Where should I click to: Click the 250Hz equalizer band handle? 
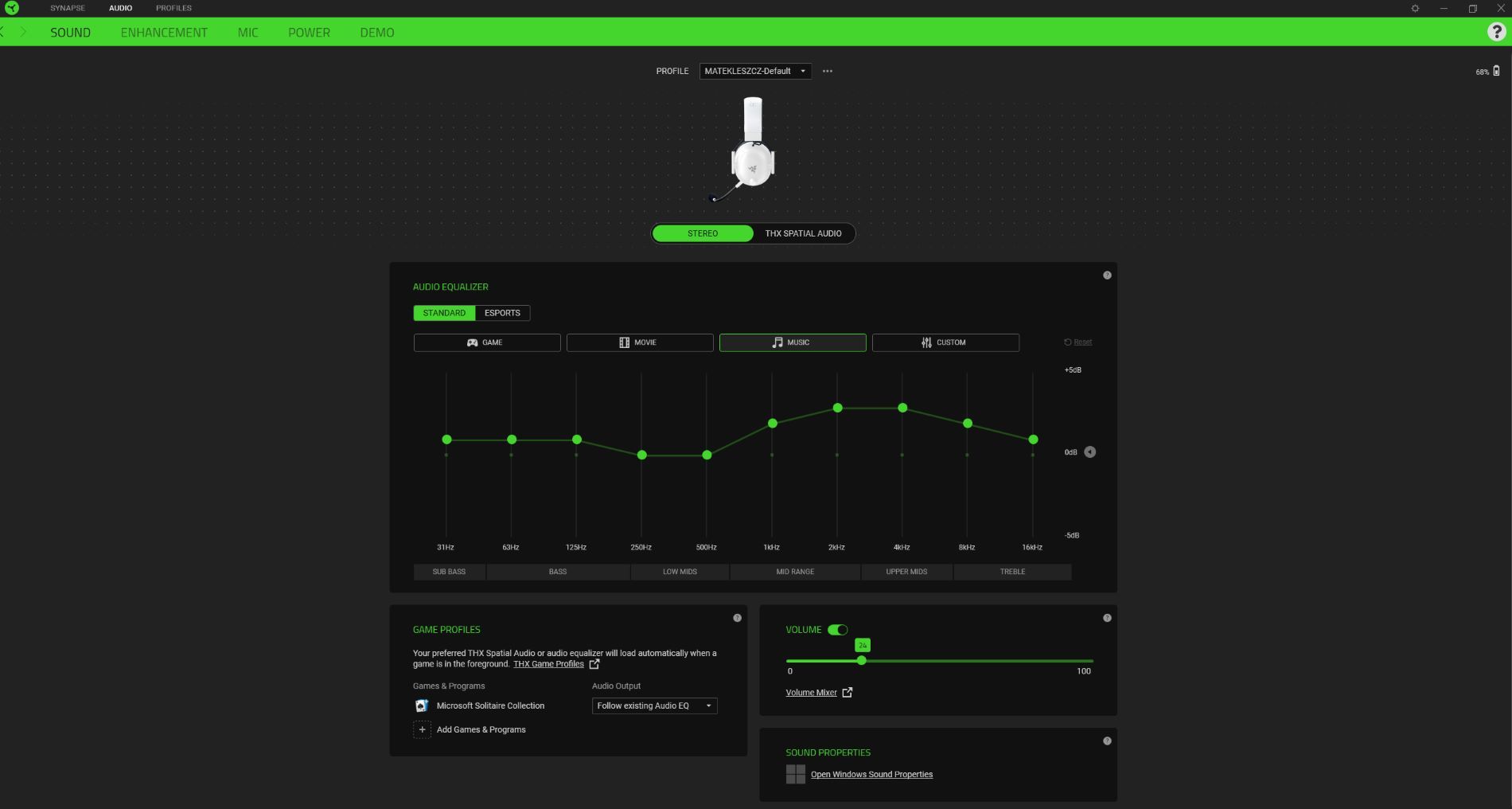(641, 455)
